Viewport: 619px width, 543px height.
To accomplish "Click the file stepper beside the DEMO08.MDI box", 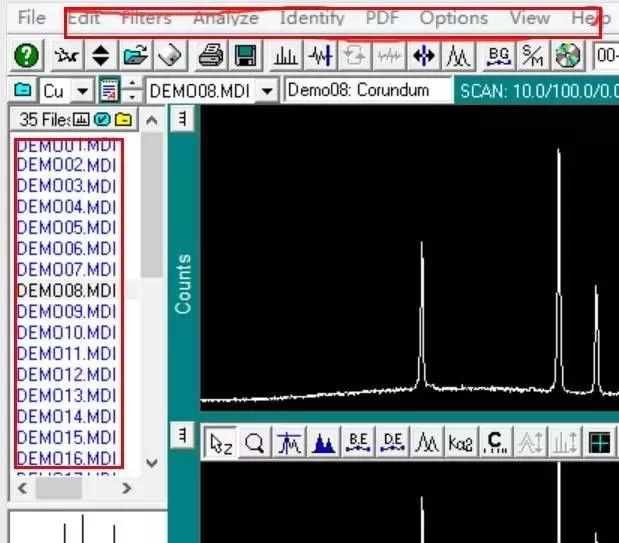I will [133, 90].
